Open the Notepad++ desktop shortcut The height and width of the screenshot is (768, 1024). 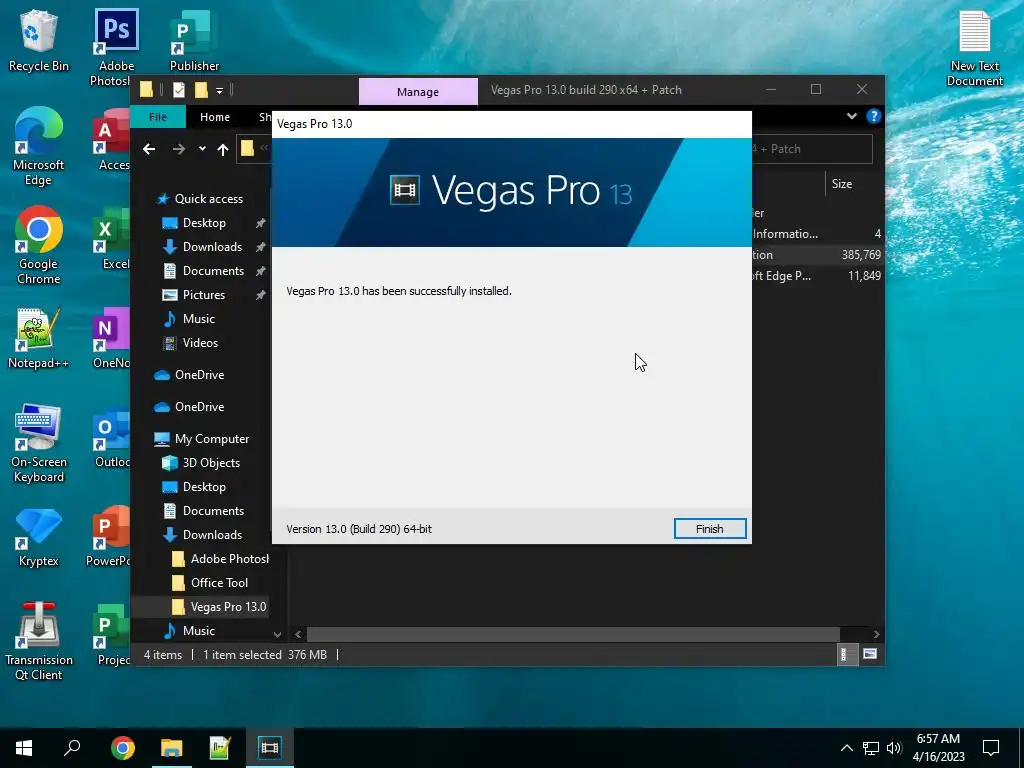click(x=39, y=338)
